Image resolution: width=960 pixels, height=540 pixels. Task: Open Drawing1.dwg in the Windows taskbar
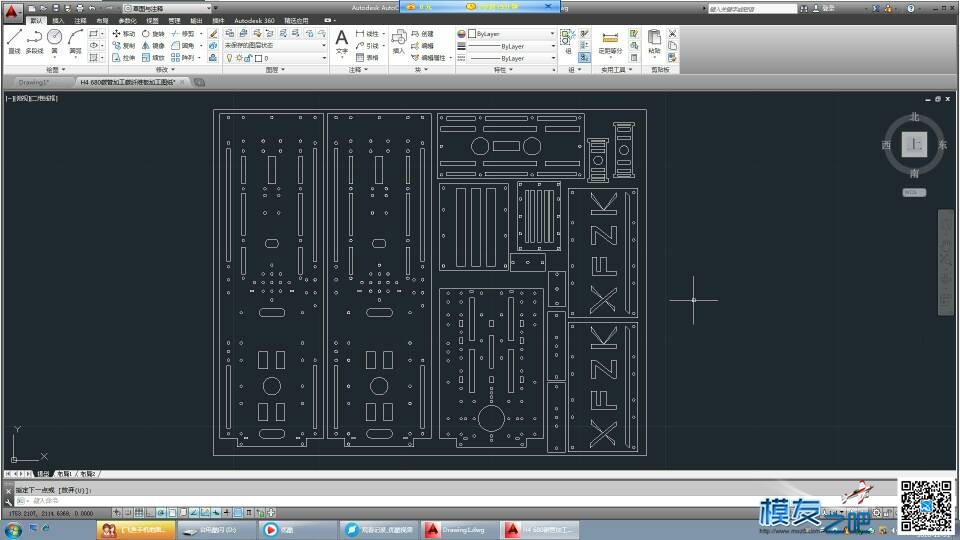pyautogui.click(x=459, y=530)
